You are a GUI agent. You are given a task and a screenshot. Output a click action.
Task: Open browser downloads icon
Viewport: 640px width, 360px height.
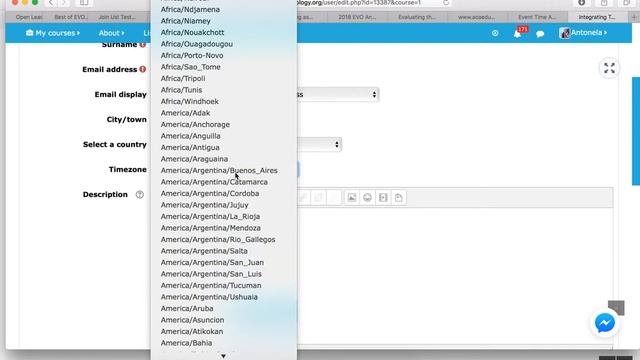coord(582,3)
